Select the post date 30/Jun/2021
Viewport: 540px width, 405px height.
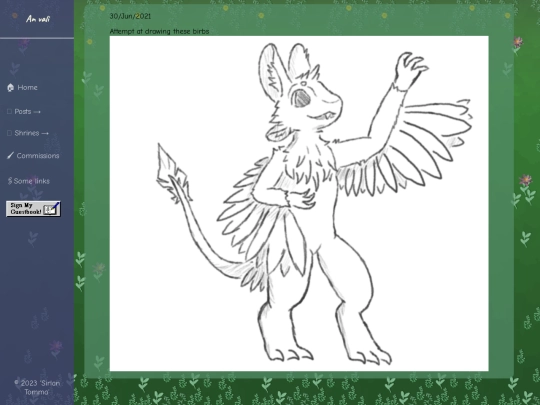point(130,16)
